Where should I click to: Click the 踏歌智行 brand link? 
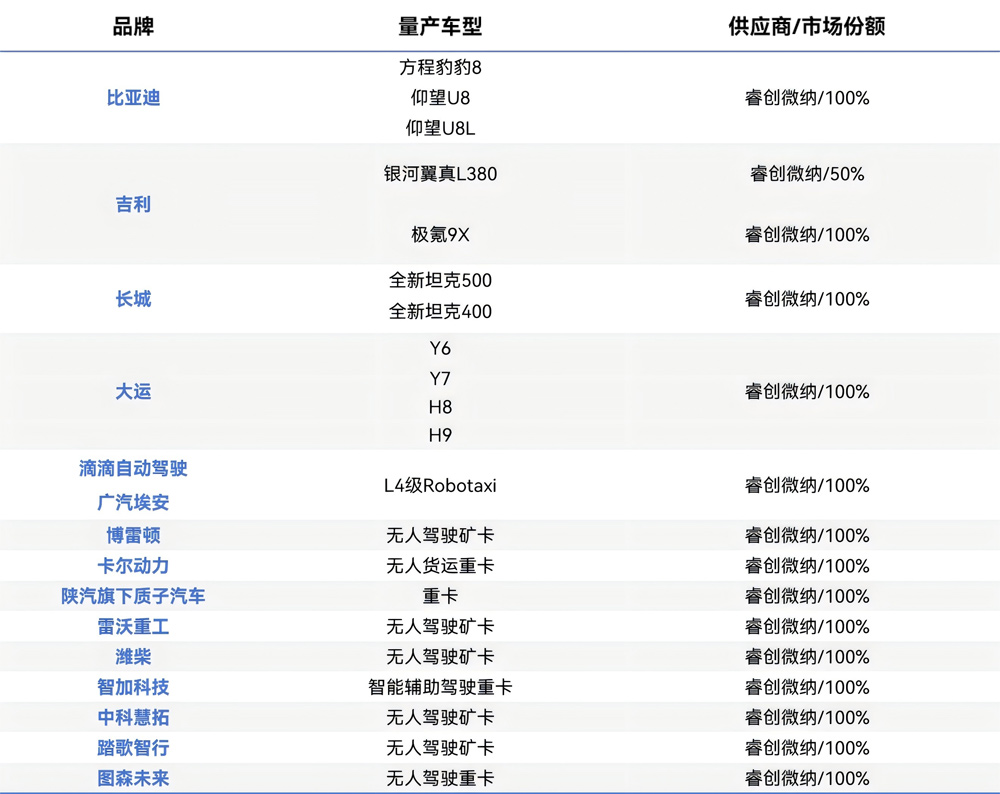pyautogui.click(x=133, y=748)
